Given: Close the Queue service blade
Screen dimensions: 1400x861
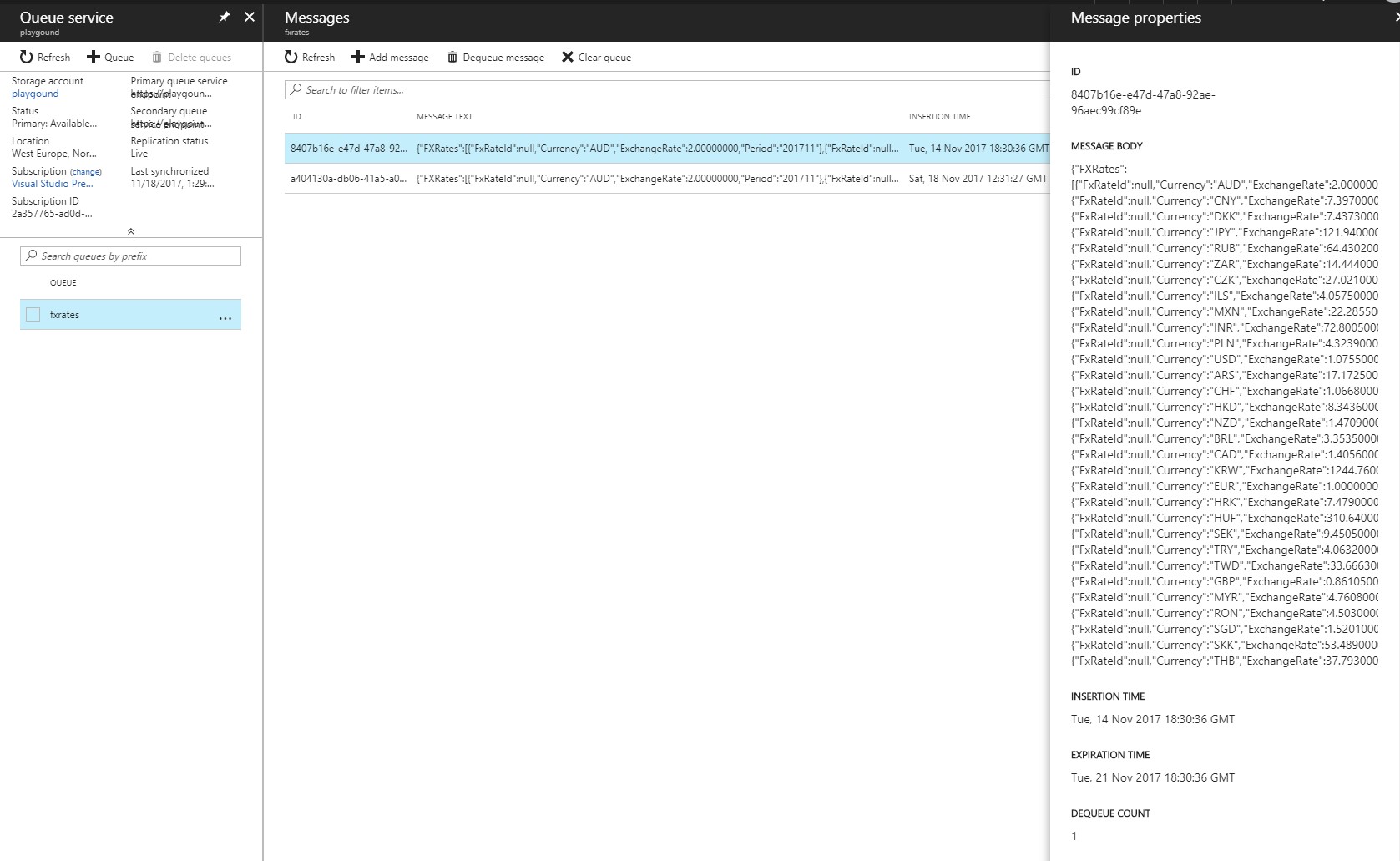Looking at the screenshot, I should pos(249,17).
